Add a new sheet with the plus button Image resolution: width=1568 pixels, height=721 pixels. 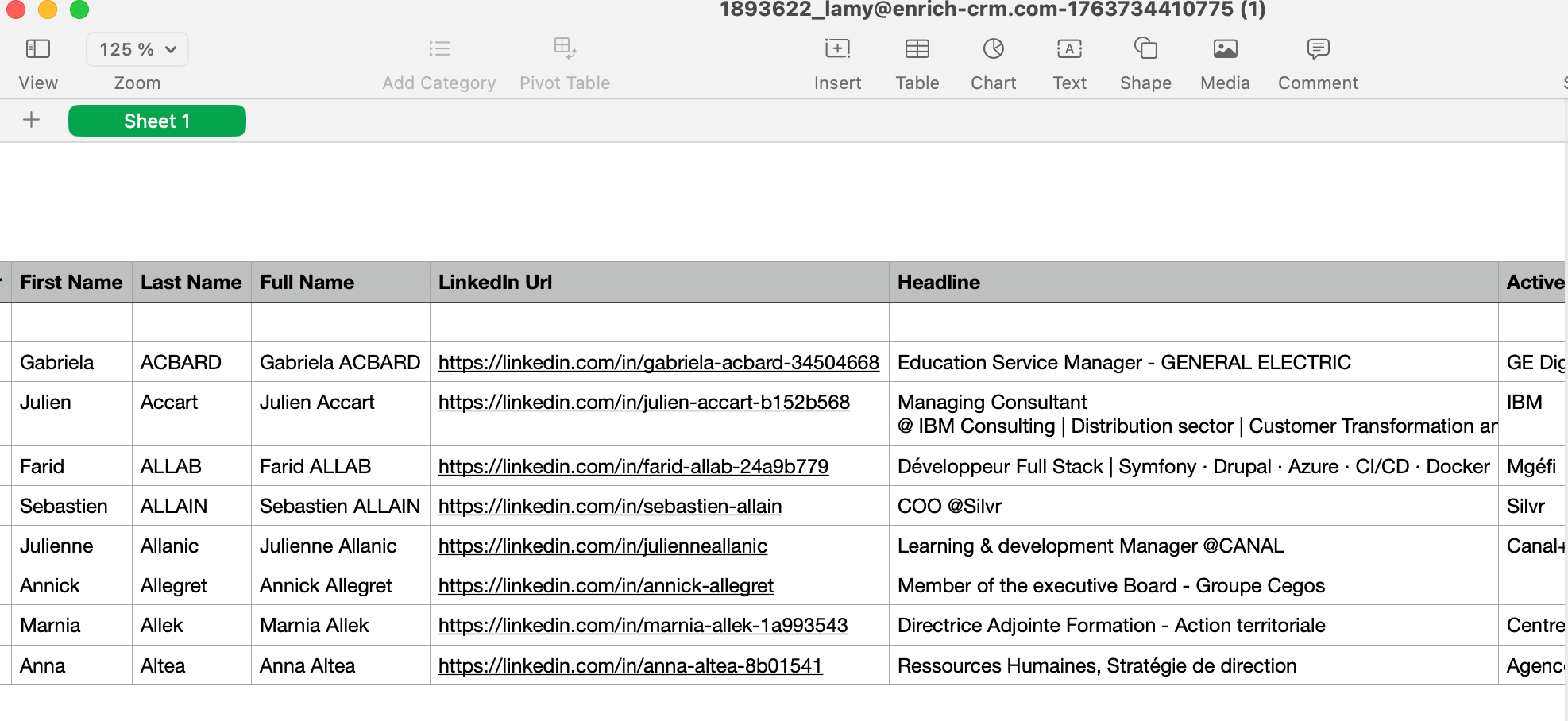[x=31, y=120]
